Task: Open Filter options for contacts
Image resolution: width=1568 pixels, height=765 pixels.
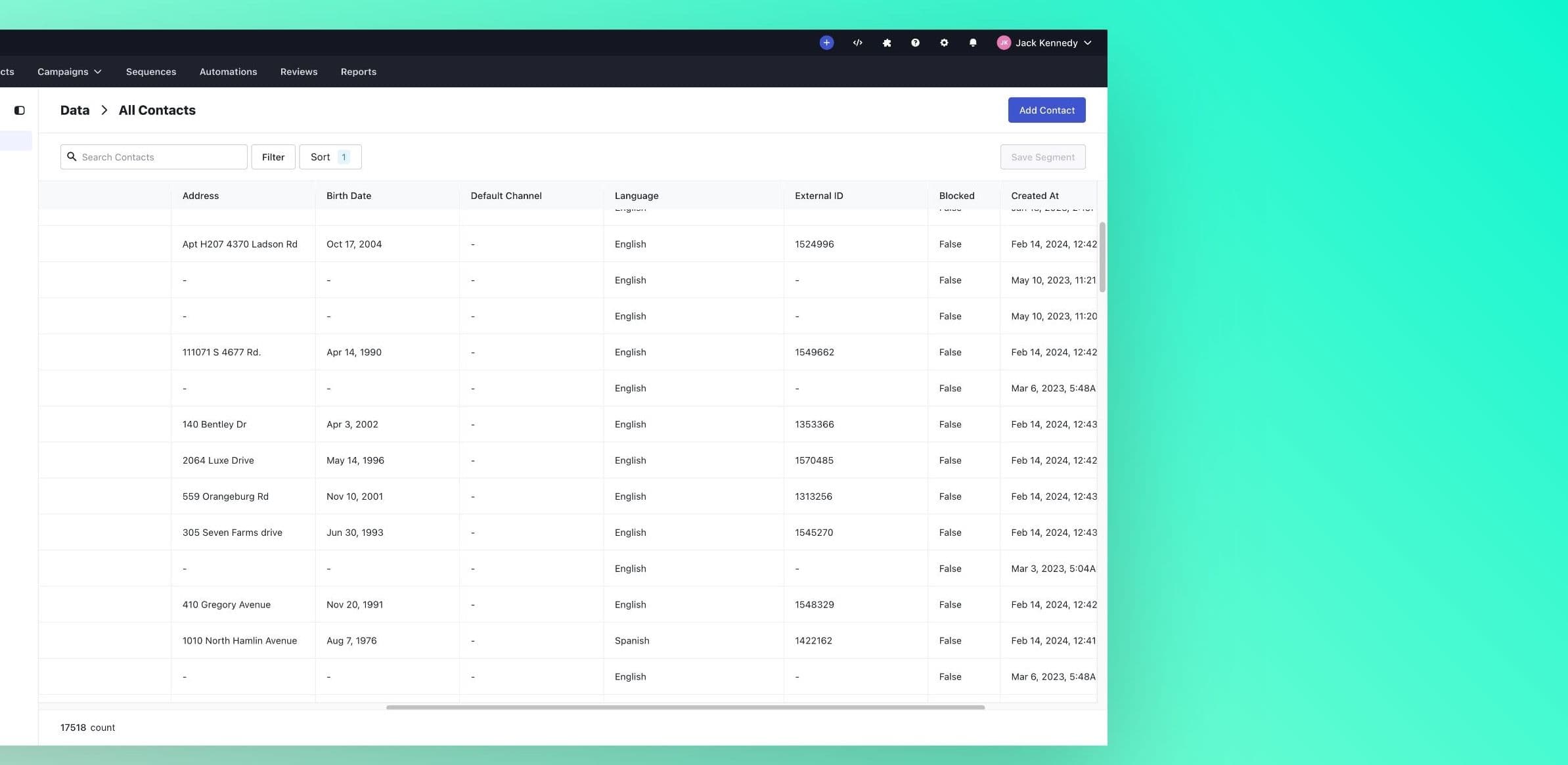Action: [x=273, y=156]
